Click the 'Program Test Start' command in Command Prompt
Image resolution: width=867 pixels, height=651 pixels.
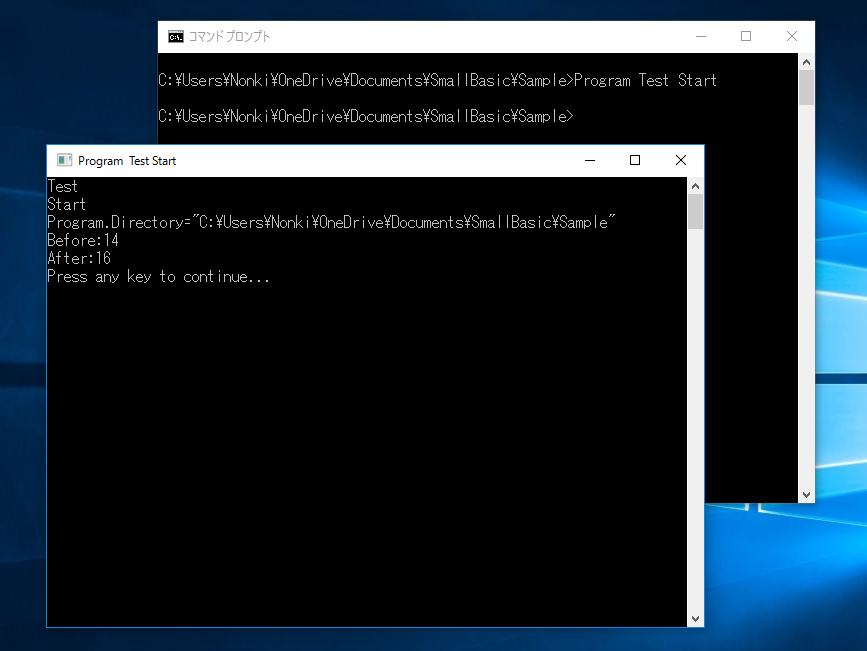pyautogui.click(x=645, y=81)
